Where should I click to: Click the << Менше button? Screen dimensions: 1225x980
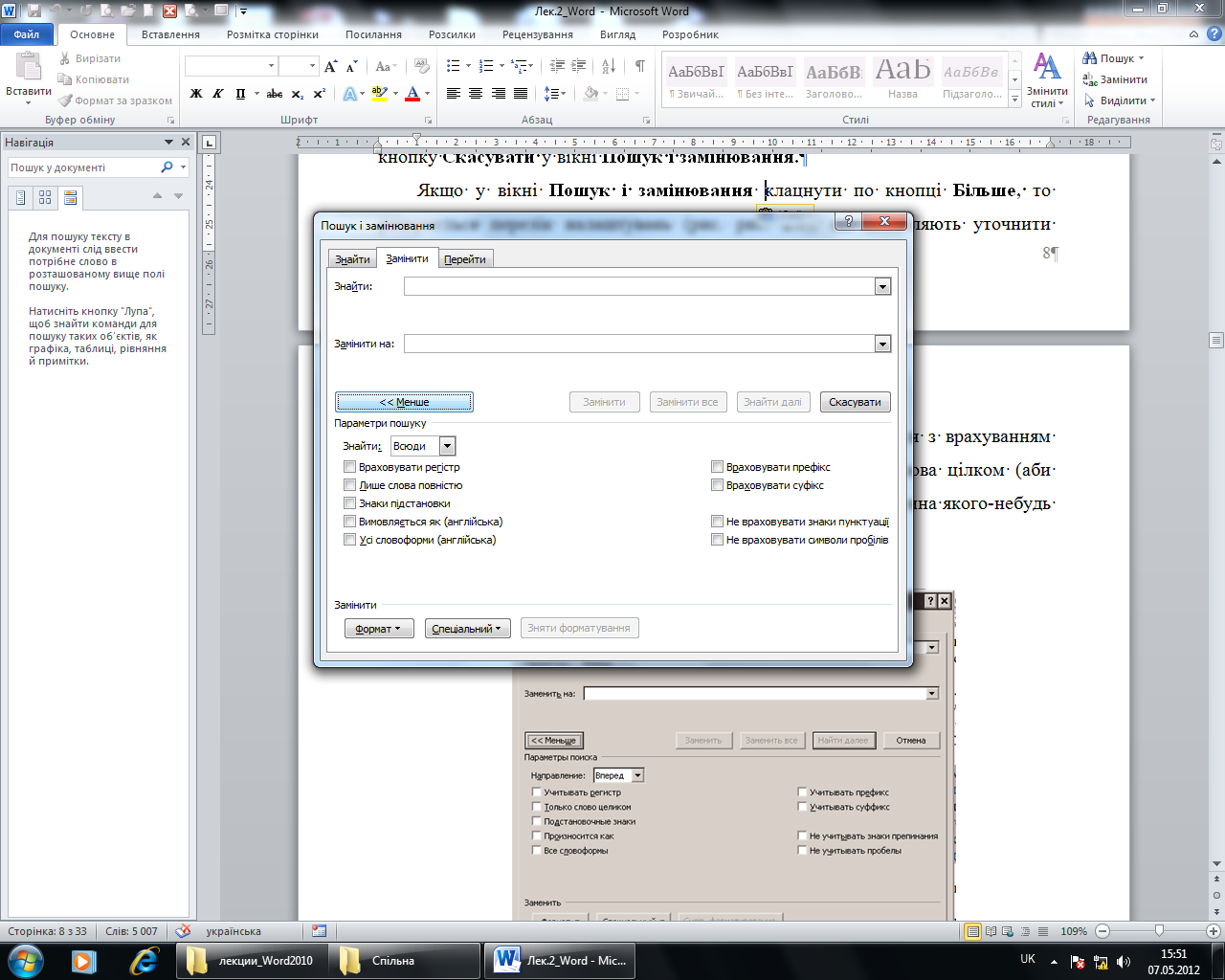tap(404, 402)
